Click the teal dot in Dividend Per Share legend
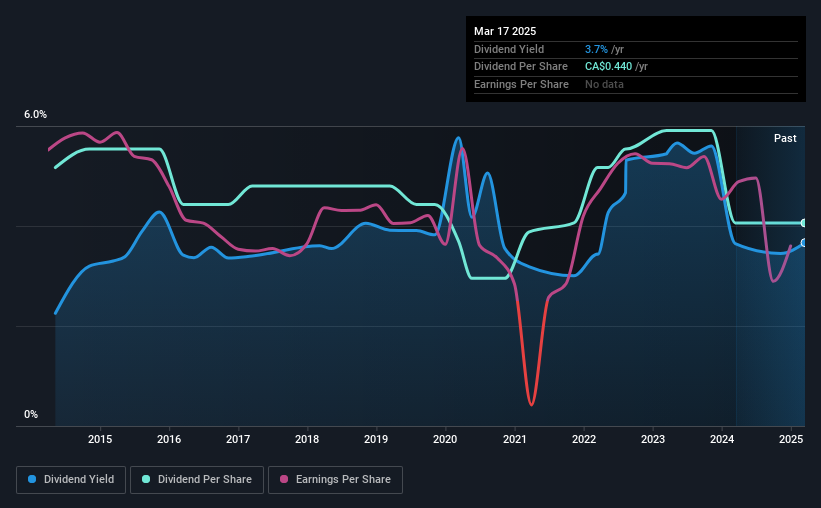 146,479
